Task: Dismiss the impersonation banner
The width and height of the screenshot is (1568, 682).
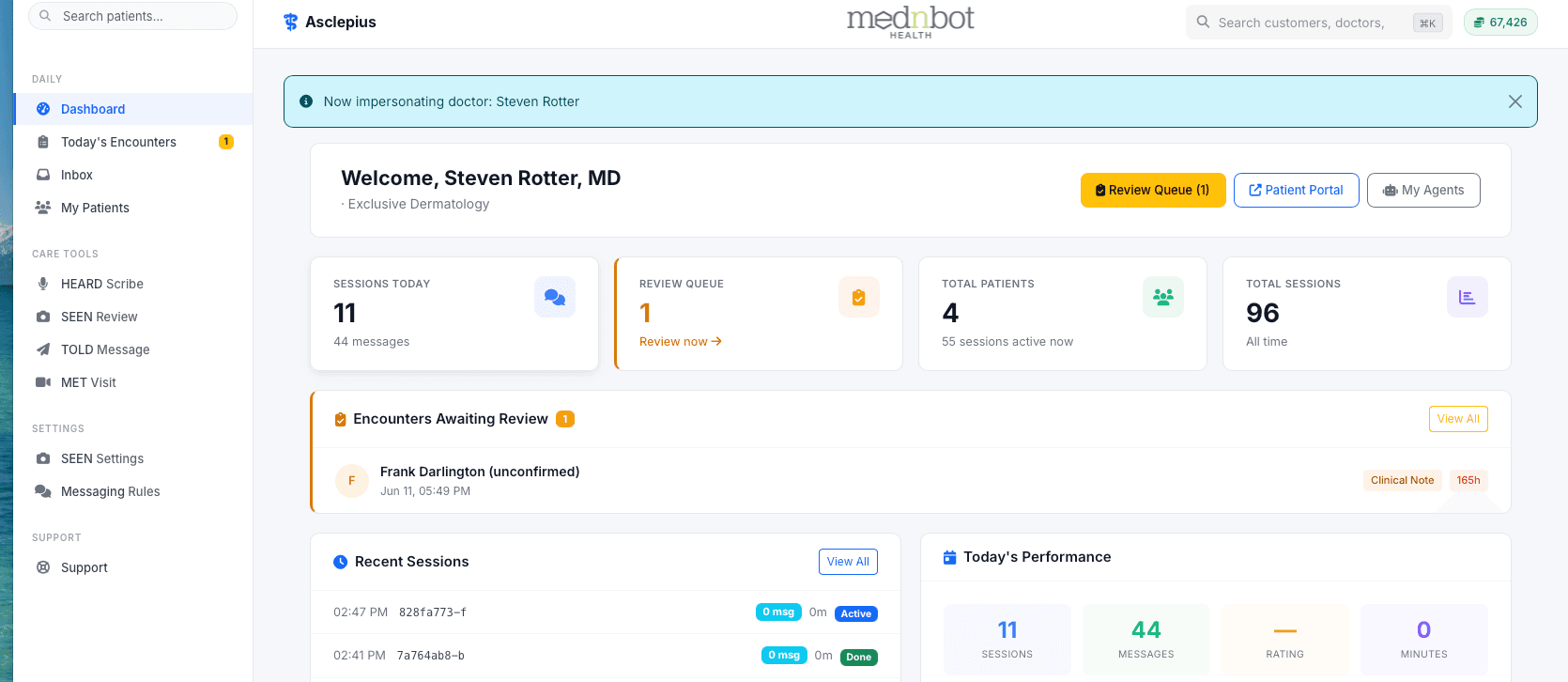Action: coord(1515,101)
